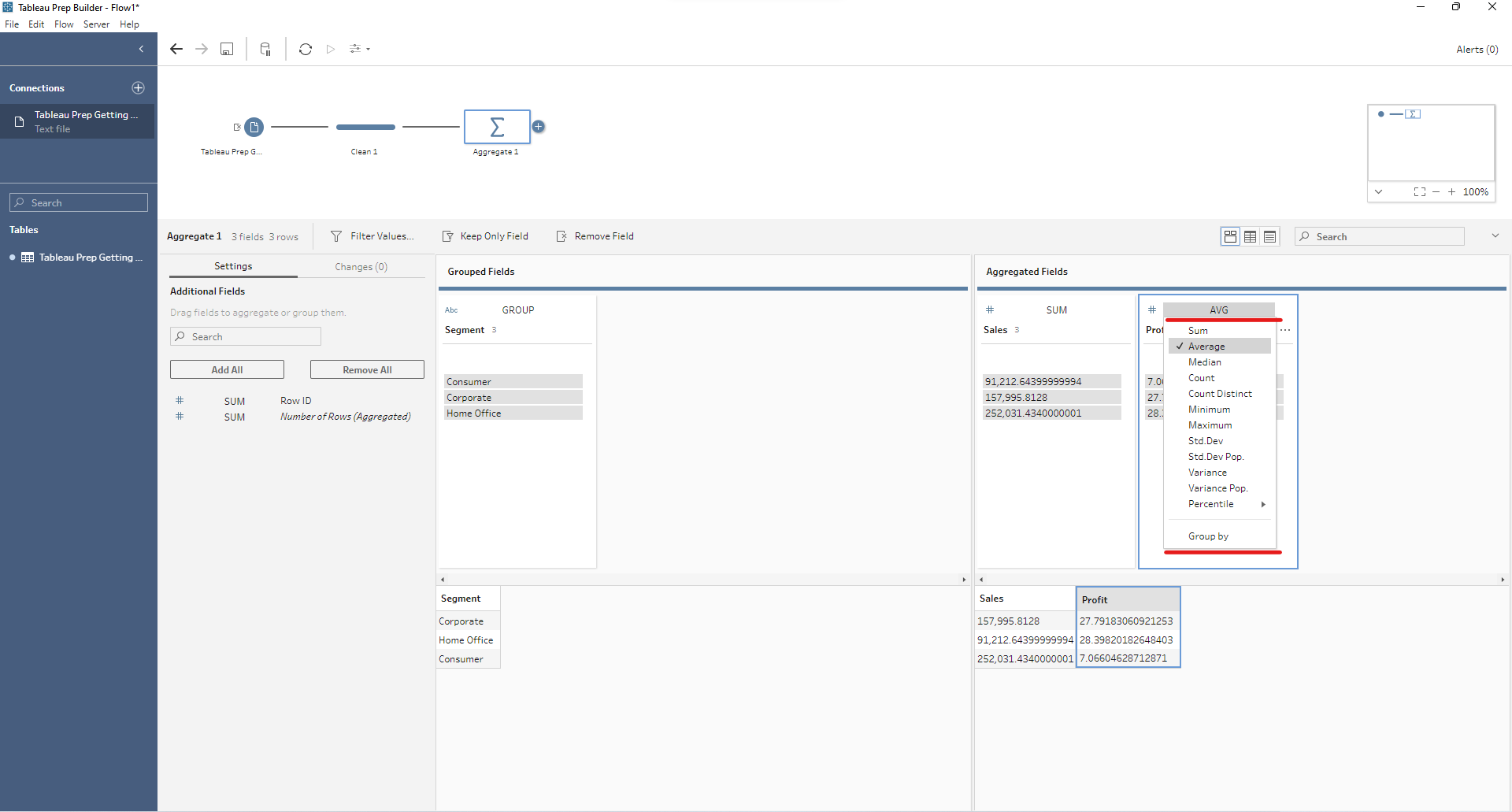The image size is (1512, 812).
Task: Select the Clean 1 step in flow
Action: tap(365, 127)
